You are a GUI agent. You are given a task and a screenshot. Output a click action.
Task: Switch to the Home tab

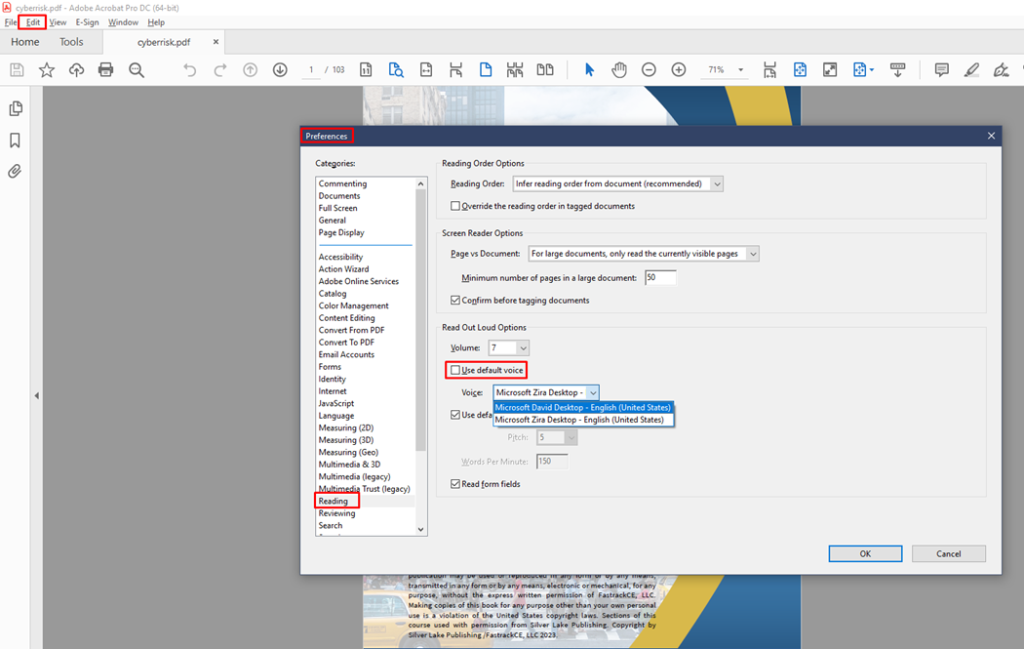pyautogui.click(x=25, y=42)
